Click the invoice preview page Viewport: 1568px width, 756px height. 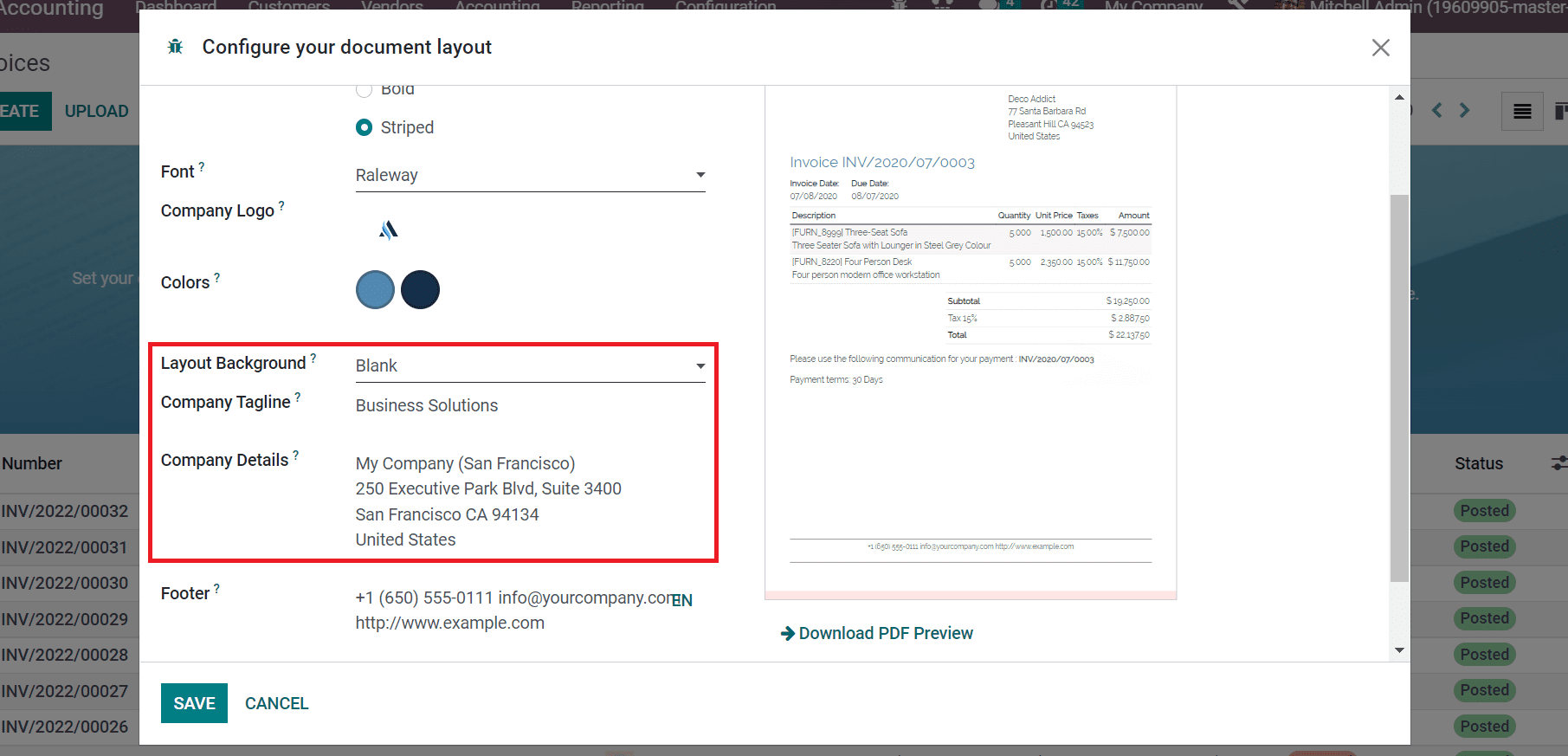coord(971,342)
